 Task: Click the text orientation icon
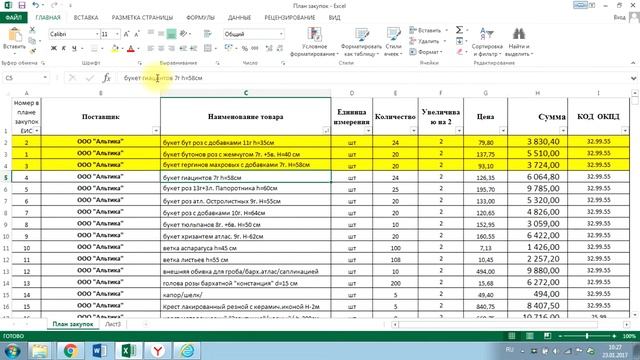(x=183, y=34)
